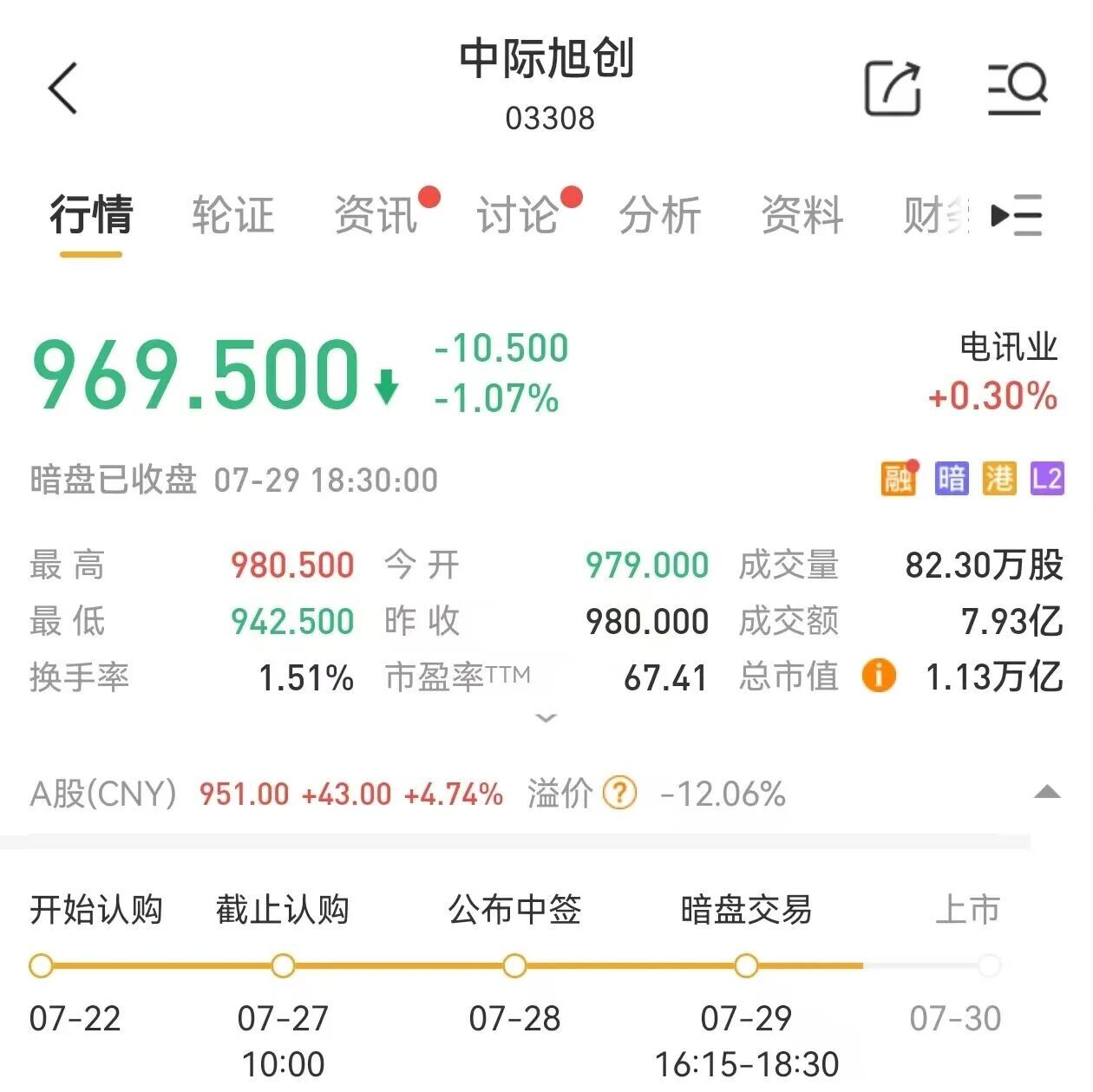The height and width of the screenshot is (1092, 1093).
Task: Tap the yellow 港 badge
Action: (999, 478)
